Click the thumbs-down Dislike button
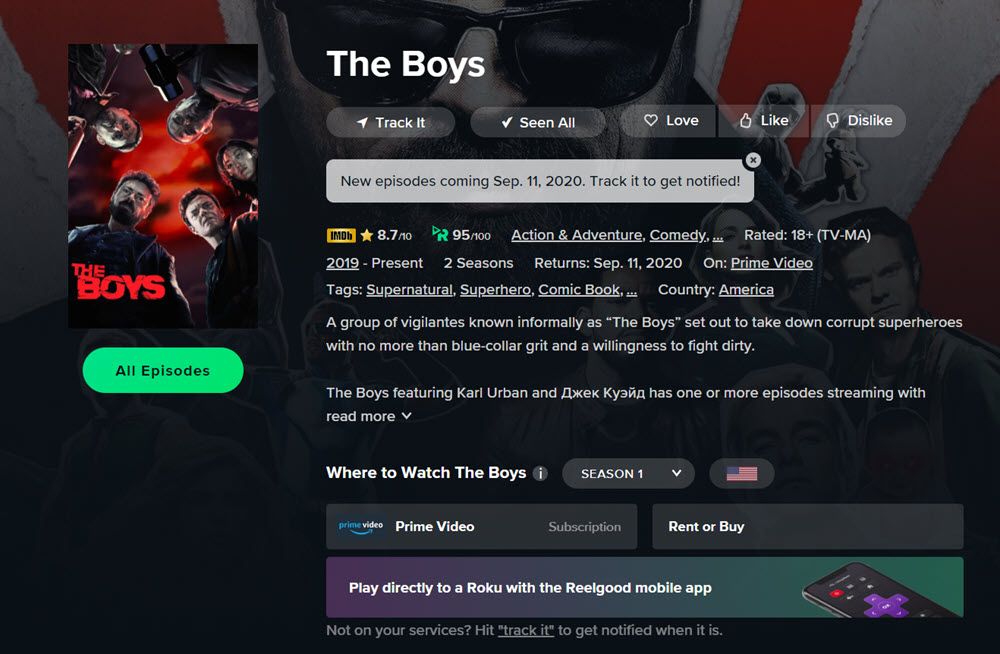This screenshot has height=654, width=1000. tap(858, 121)
